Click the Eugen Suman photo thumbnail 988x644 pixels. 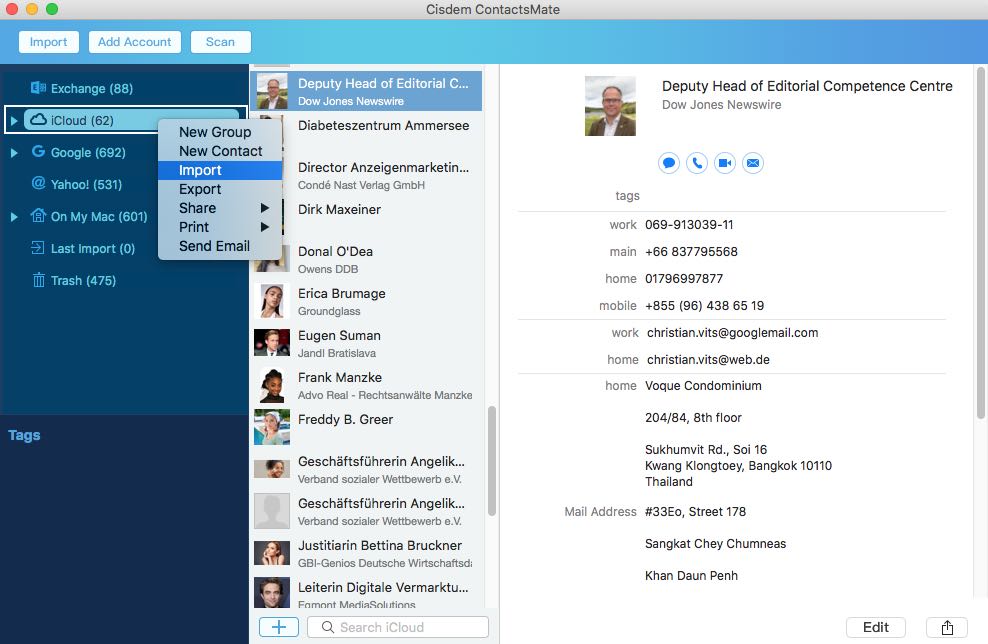[272, 343]
